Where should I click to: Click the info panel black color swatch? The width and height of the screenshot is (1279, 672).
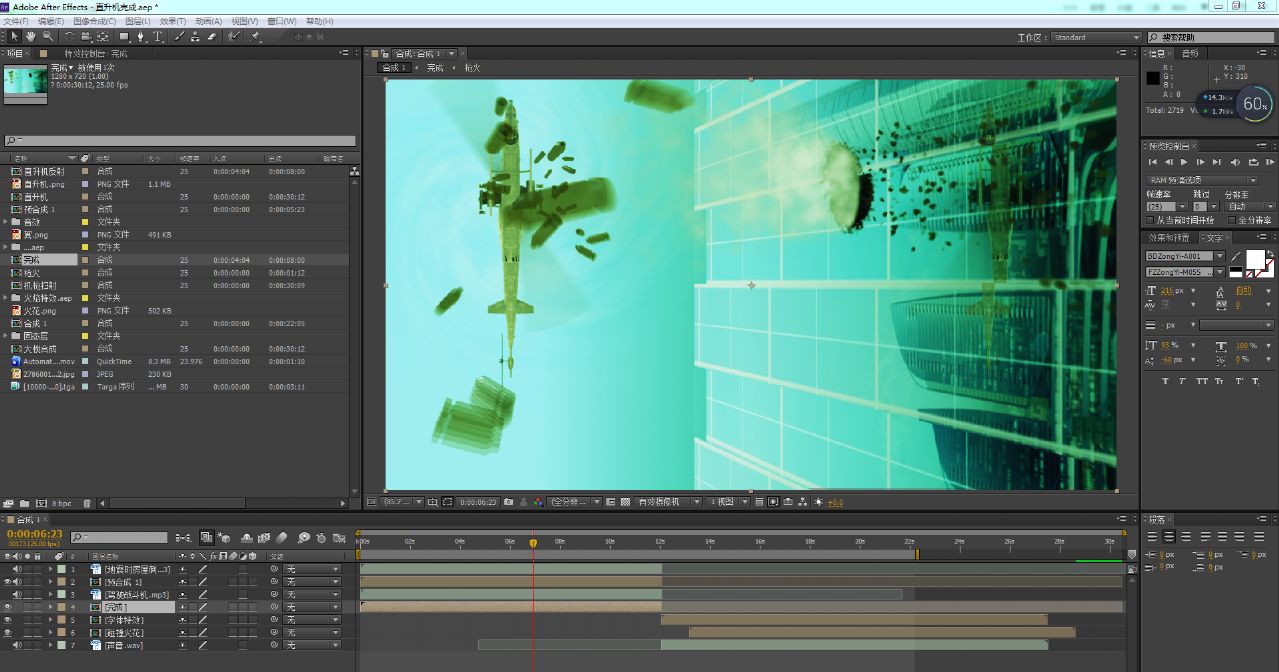[1153, 78]
